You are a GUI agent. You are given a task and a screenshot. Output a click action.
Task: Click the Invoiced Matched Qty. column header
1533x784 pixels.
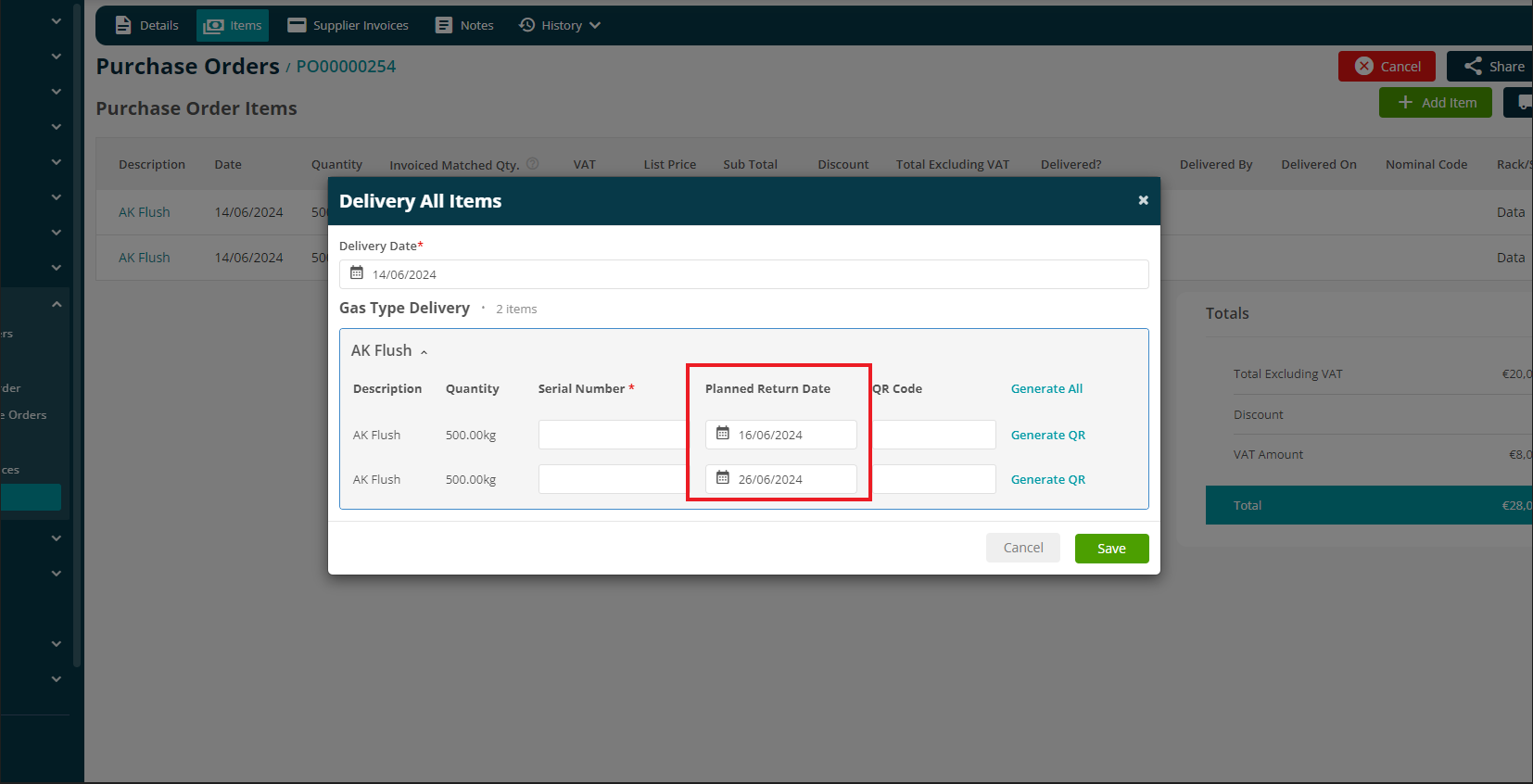pos(454,165)
